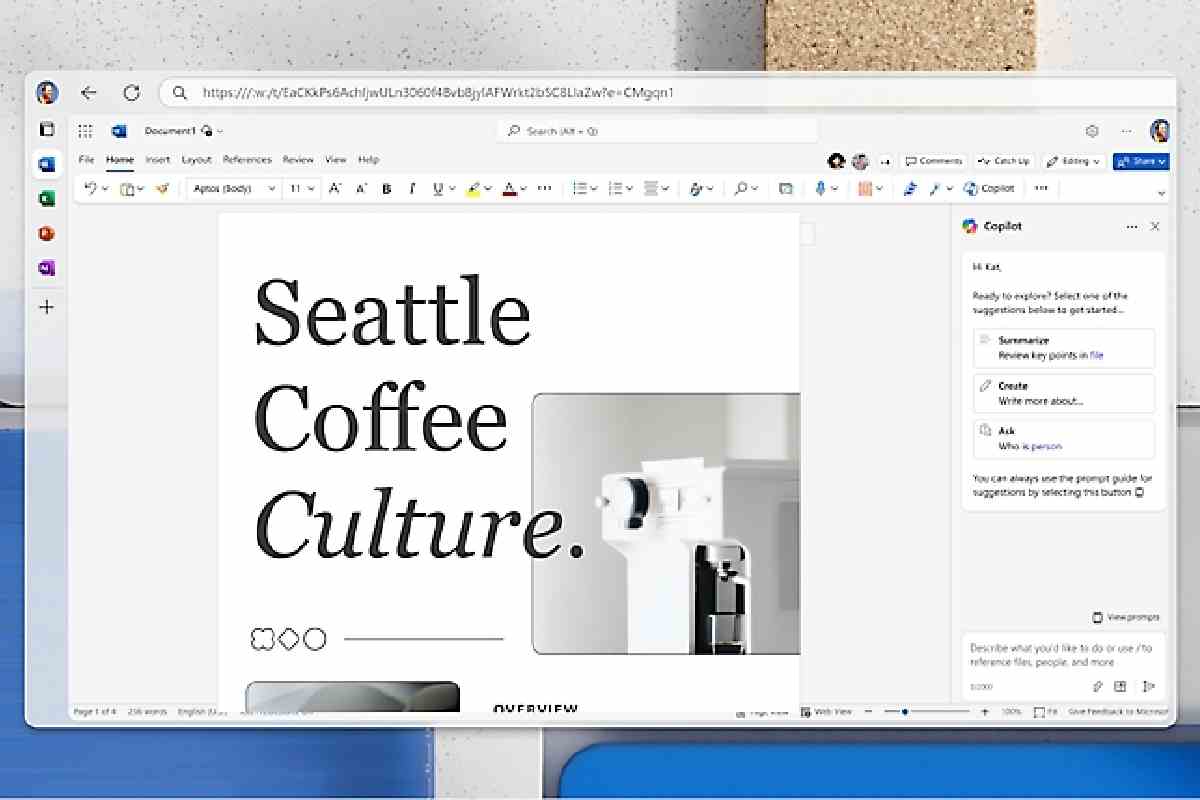
Task: Add an app with the plus icon in sidebar
Action: (46, 307)
